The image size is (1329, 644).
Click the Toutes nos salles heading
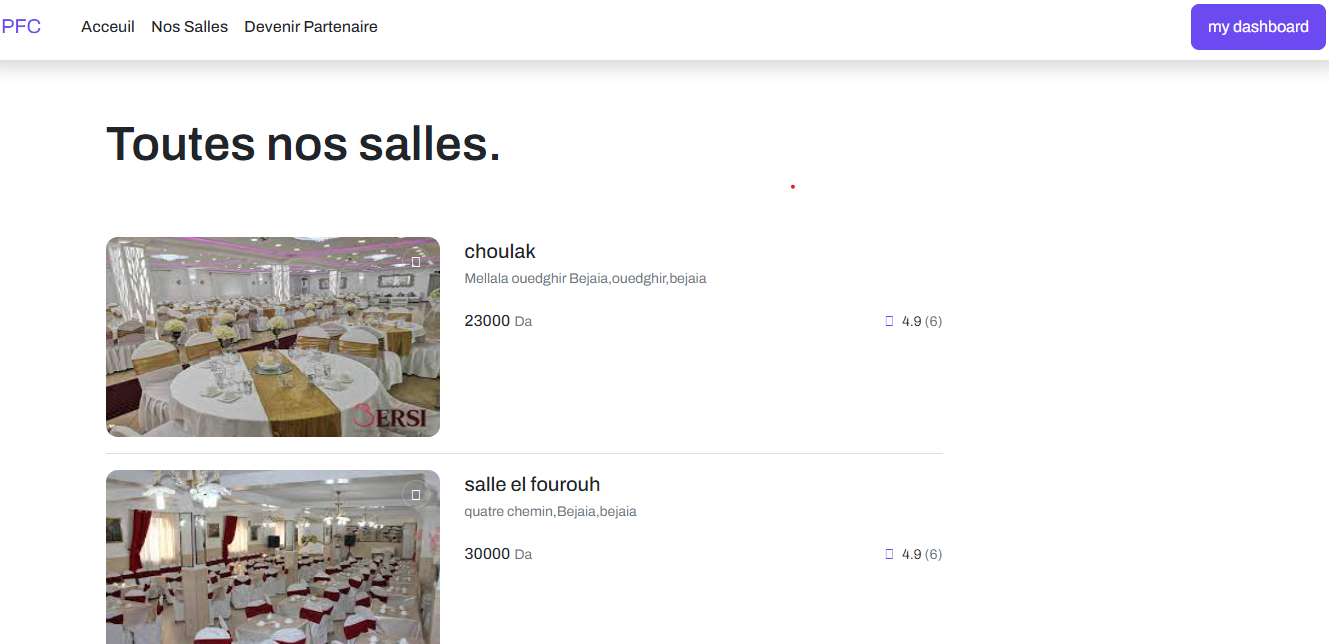coord(303,144)
